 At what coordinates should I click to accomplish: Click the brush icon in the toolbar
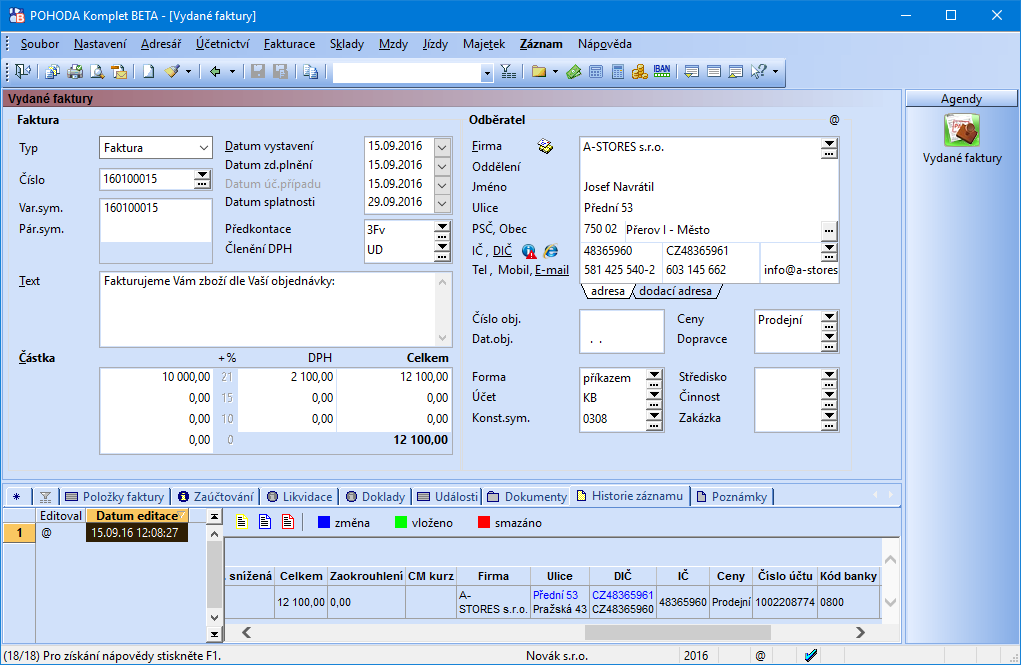pos(172,72)
